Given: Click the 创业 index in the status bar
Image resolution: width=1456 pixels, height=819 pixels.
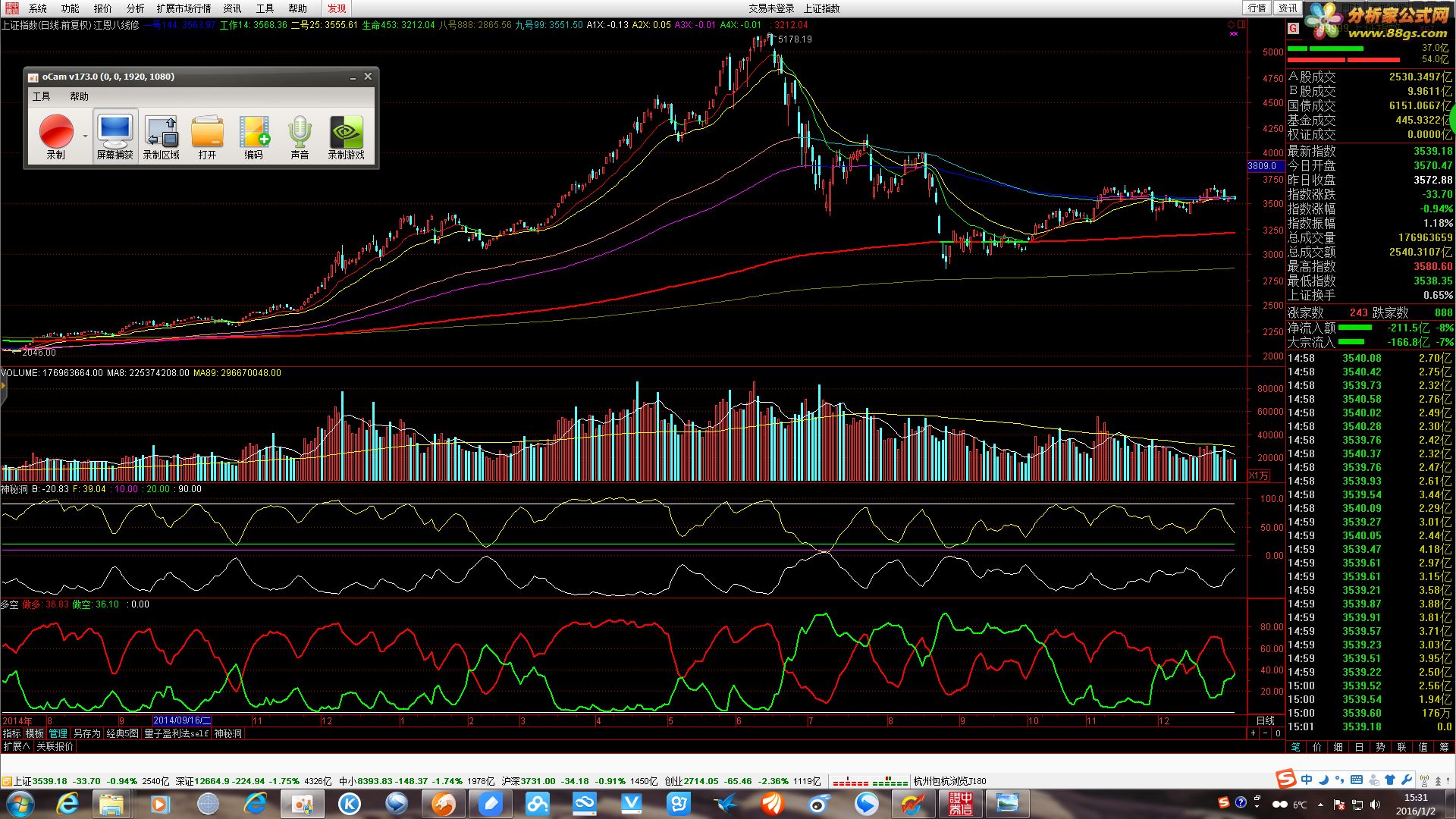Looking at the screenshot, I should click(673, 781).
